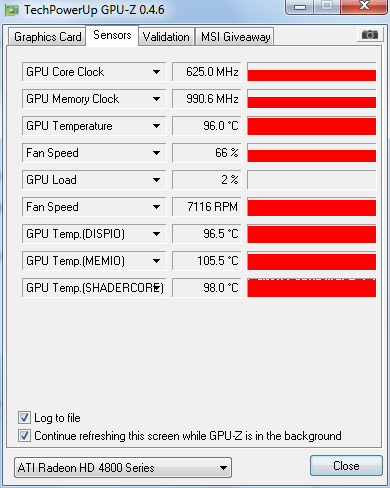Disable continue refreshing in background checkbox
The height and width of the screenshot is (488, 390).
tap(24, 436)
